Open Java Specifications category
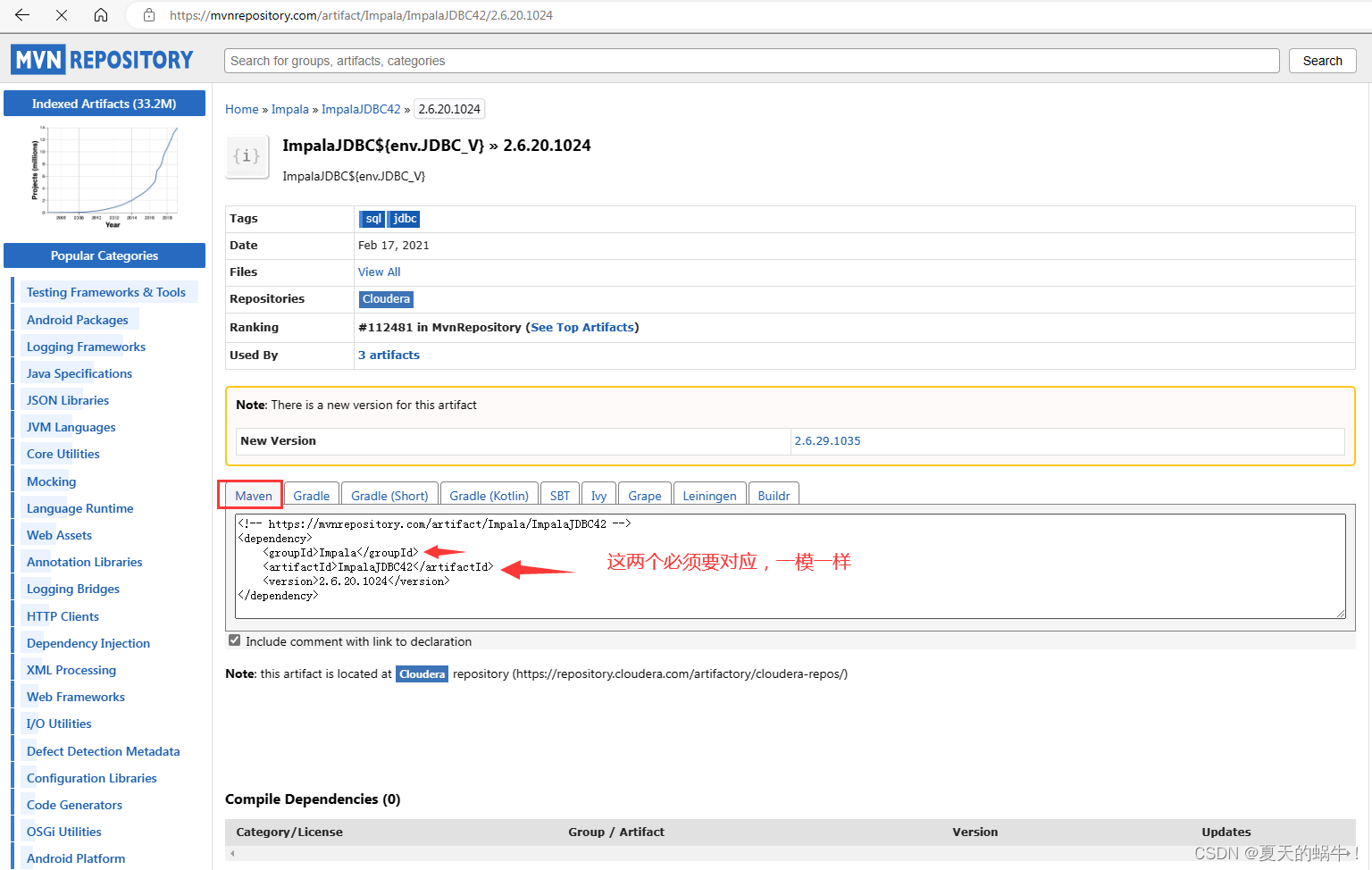The image size is (1372, 870). (79, 373)
